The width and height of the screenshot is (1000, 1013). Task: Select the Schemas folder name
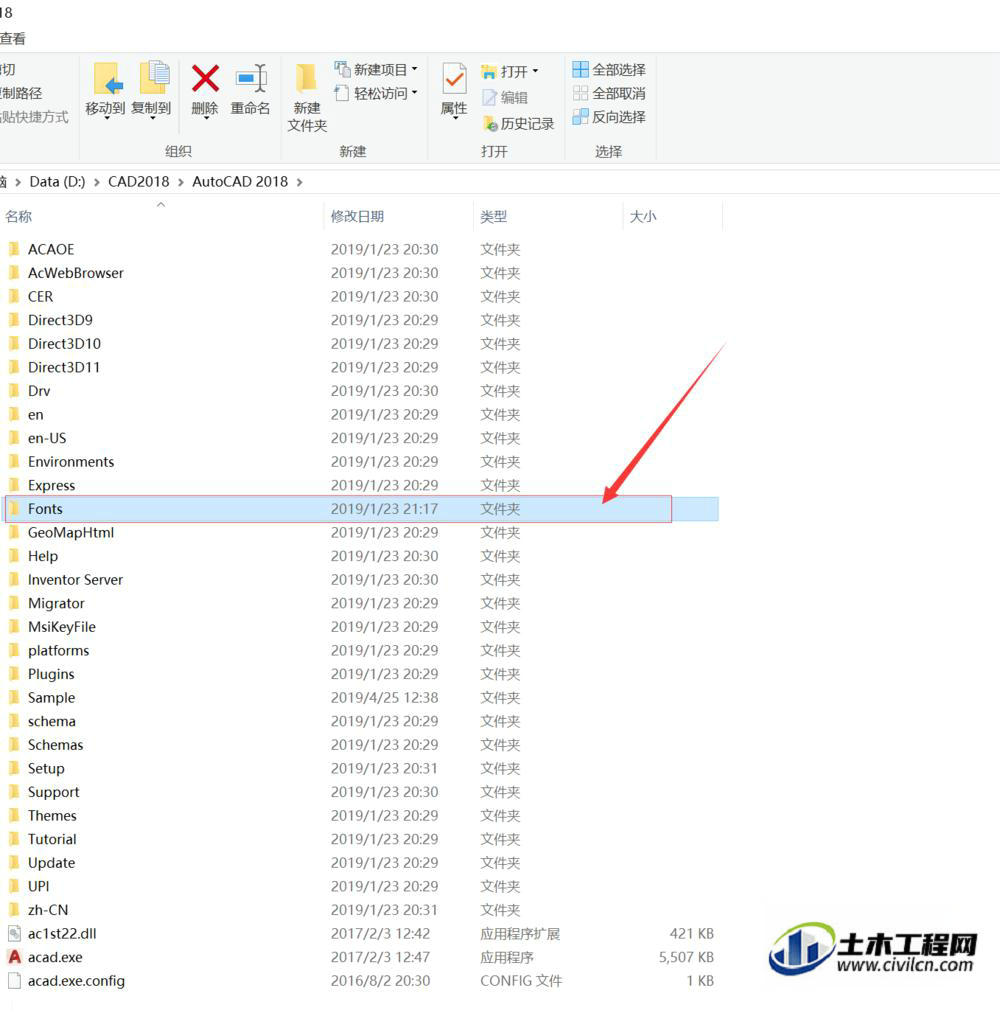point(56,744)
